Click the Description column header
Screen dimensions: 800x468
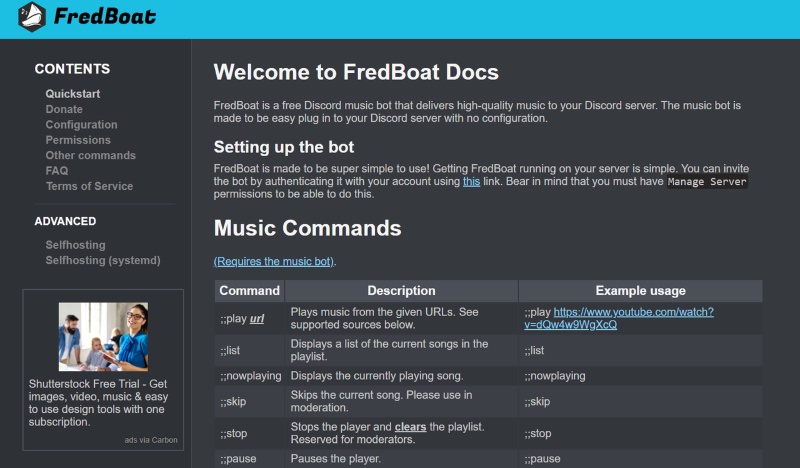point(402,290)
